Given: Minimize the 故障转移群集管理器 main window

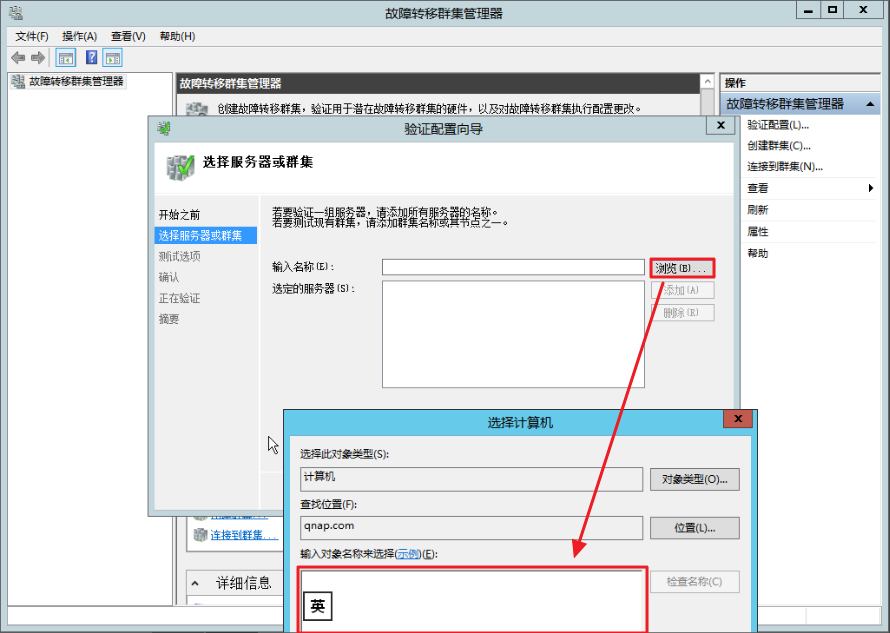Looking at the screenshot, I should tap(808, 10).
